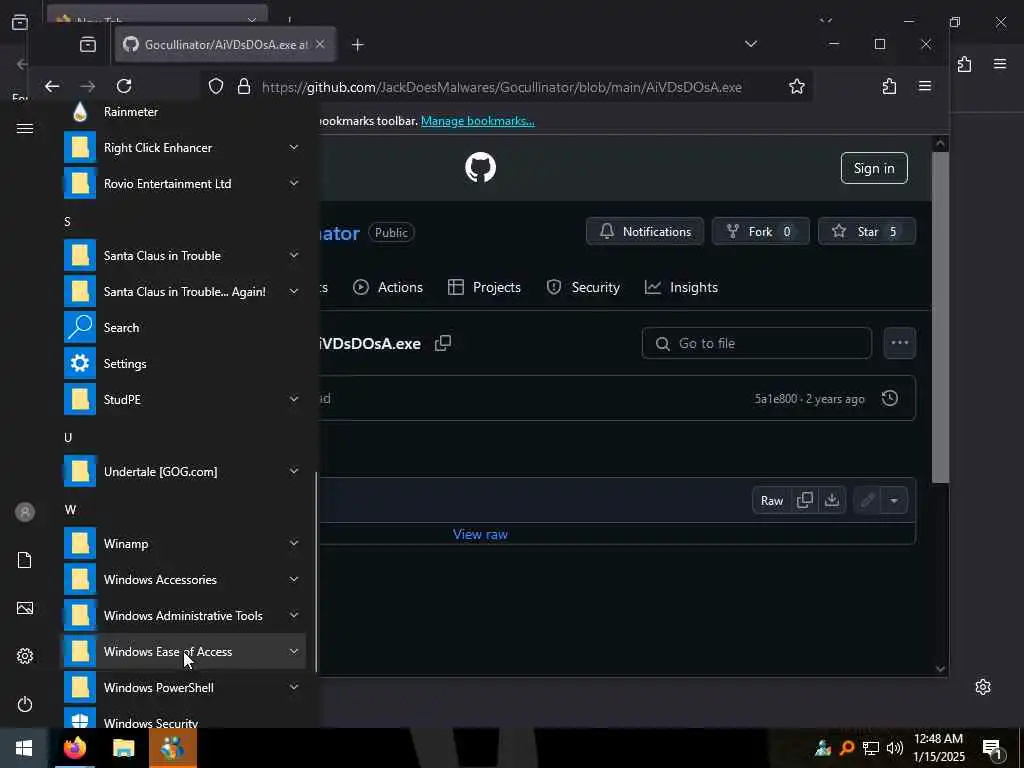Expand Right Click Enhancer folder
This screenshot has height=768, width=1024.
(183, 148)
